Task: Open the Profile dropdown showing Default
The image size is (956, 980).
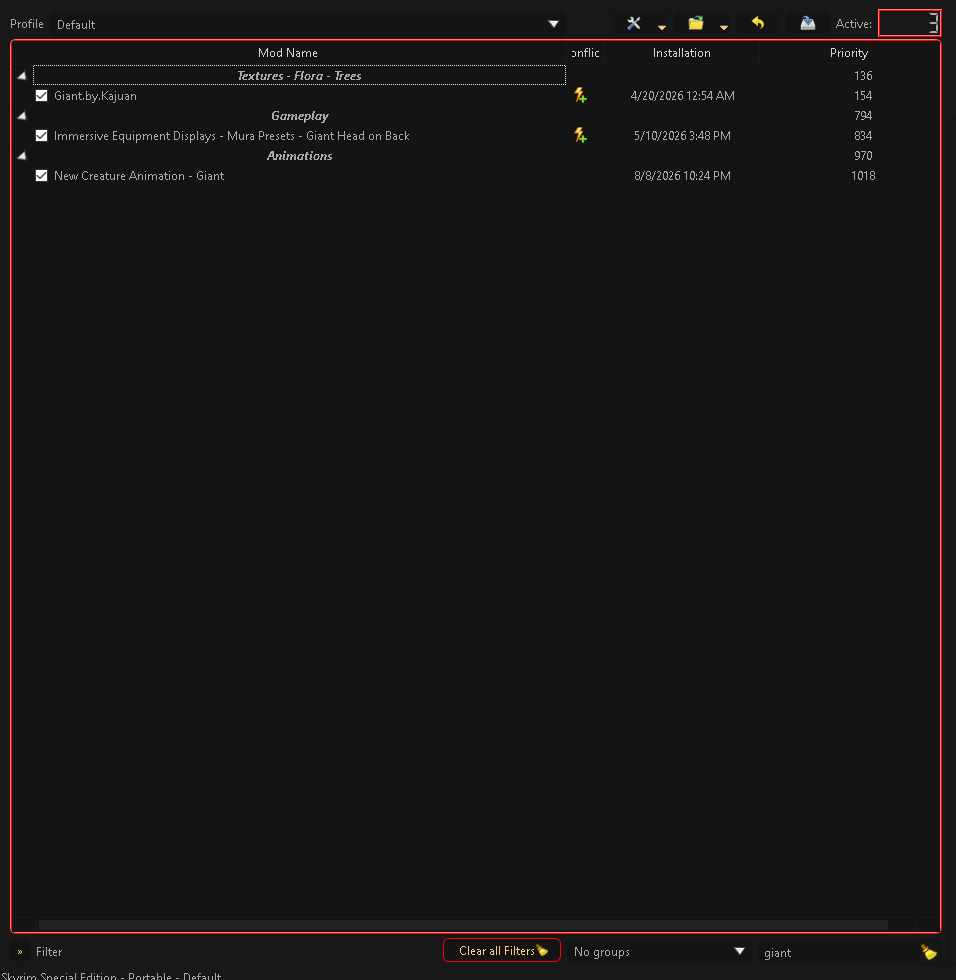Action: (307, 24)
